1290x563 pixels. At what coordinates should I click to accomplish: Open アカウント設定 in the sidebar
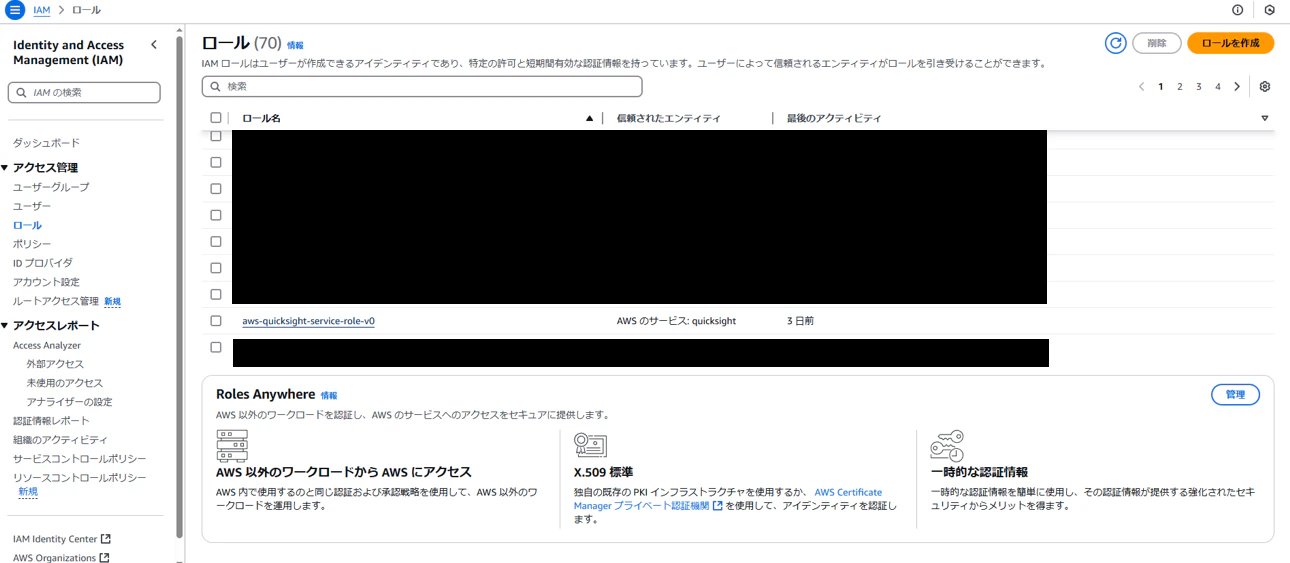[x=46, y=282]
